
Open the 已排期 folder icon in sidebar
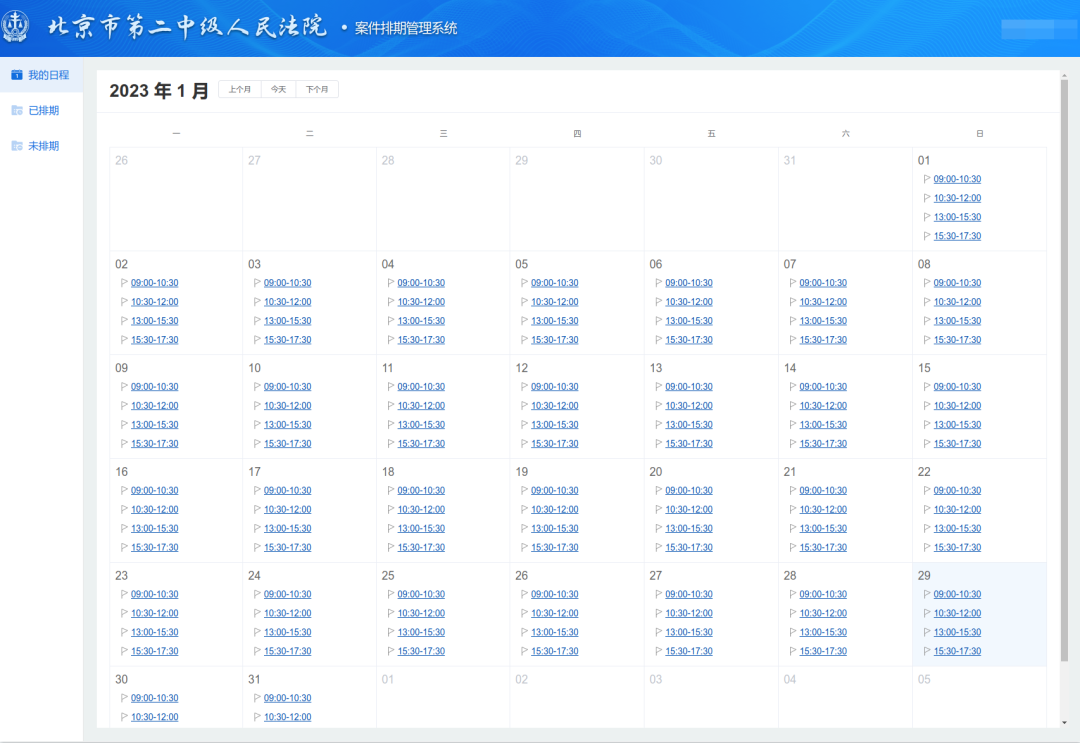(16, 110)
